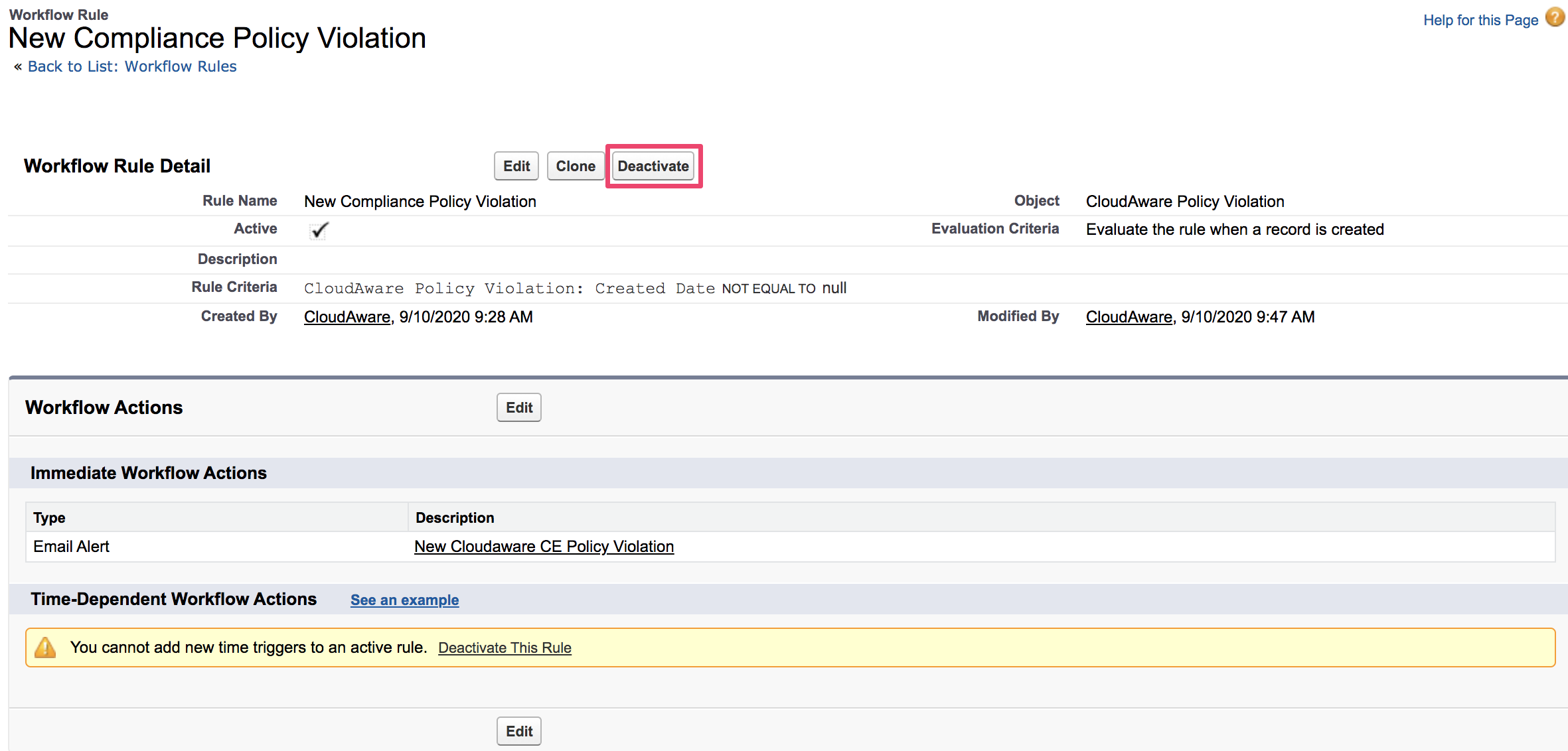
Task: Click the yellow warning triangle icon
Action: (45, 648)
